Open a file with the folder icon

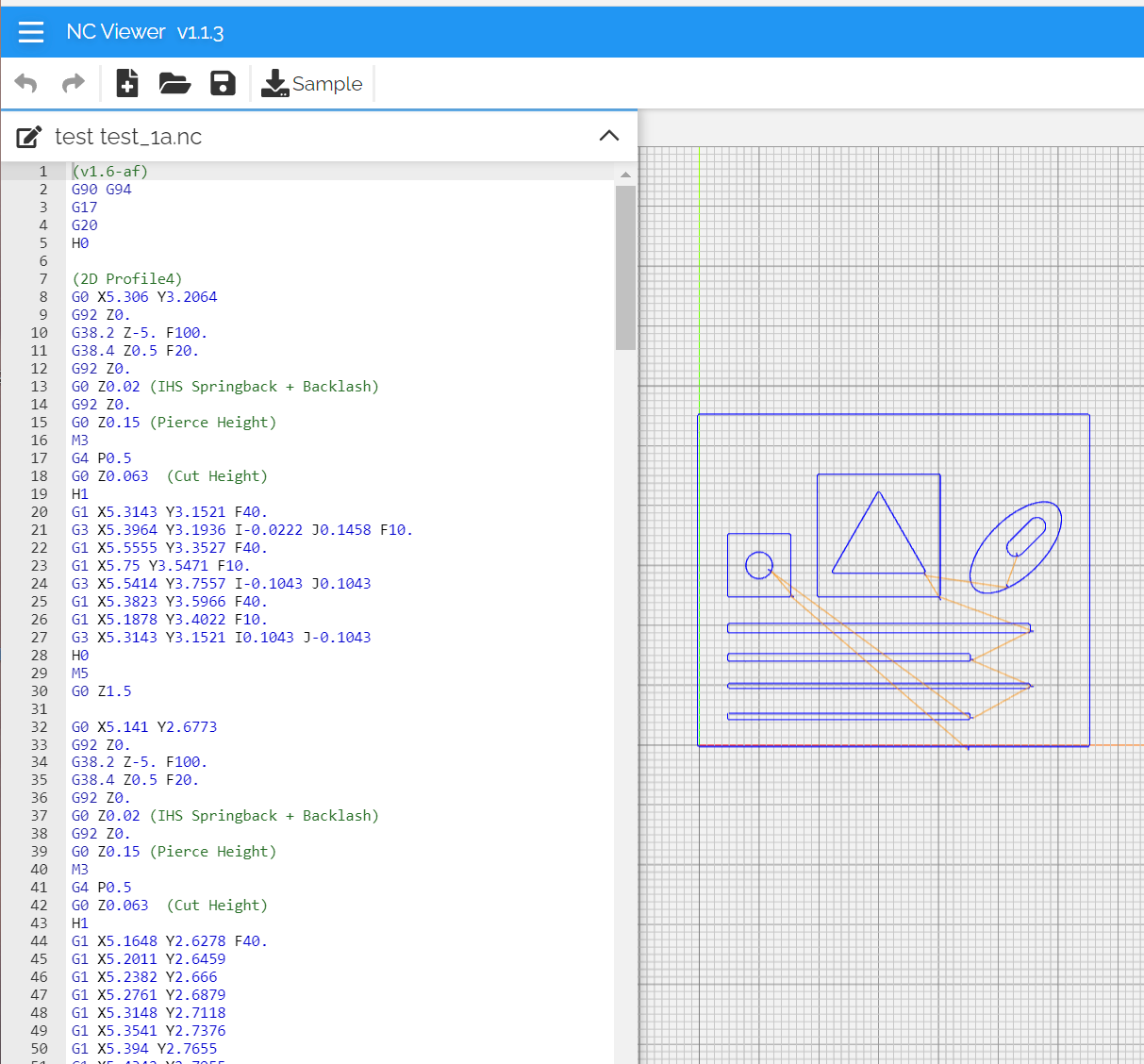pyautogui.click(x=174, y=83)
